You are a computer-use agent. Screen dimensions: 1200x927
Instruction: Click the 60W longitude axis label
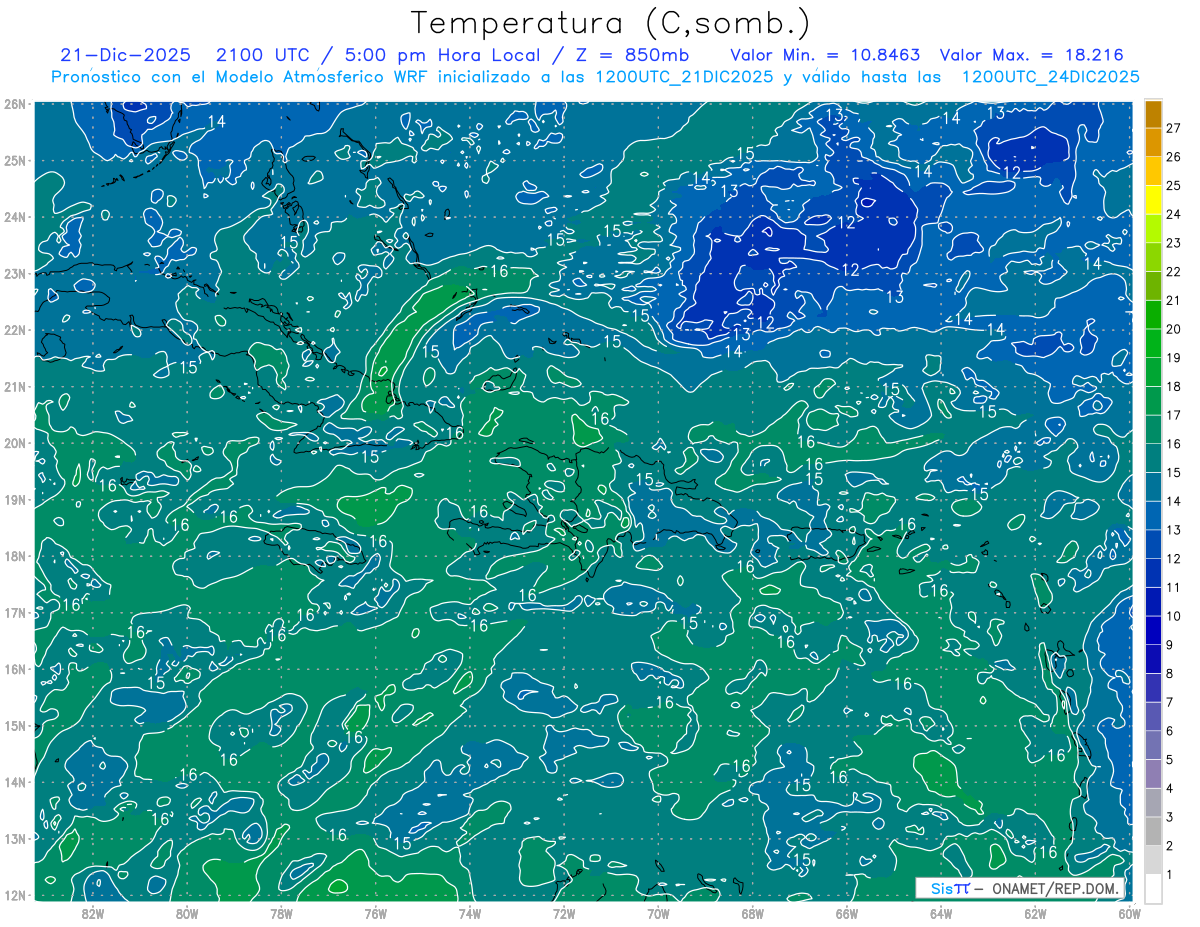pyautogui.click(x=1129, y=912)
